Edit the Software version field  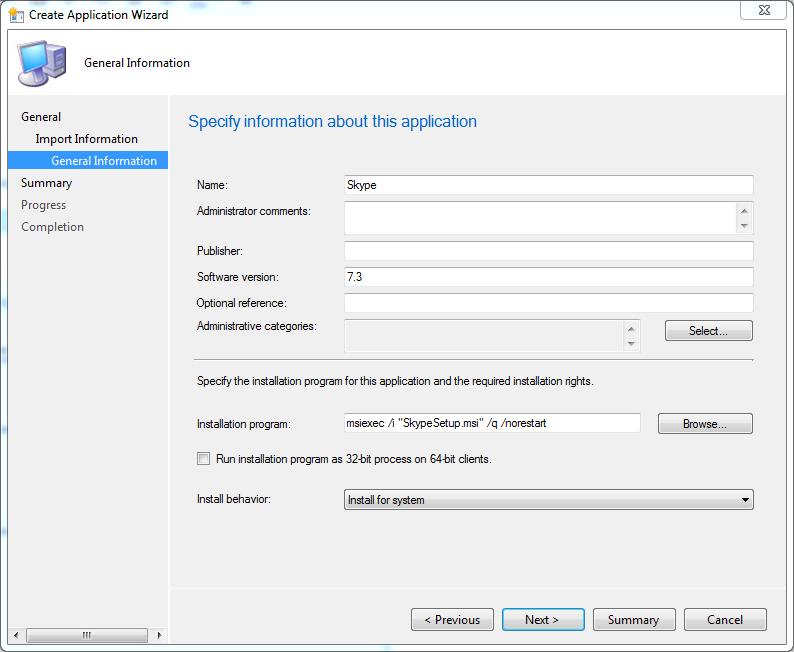tap(549, 277)
